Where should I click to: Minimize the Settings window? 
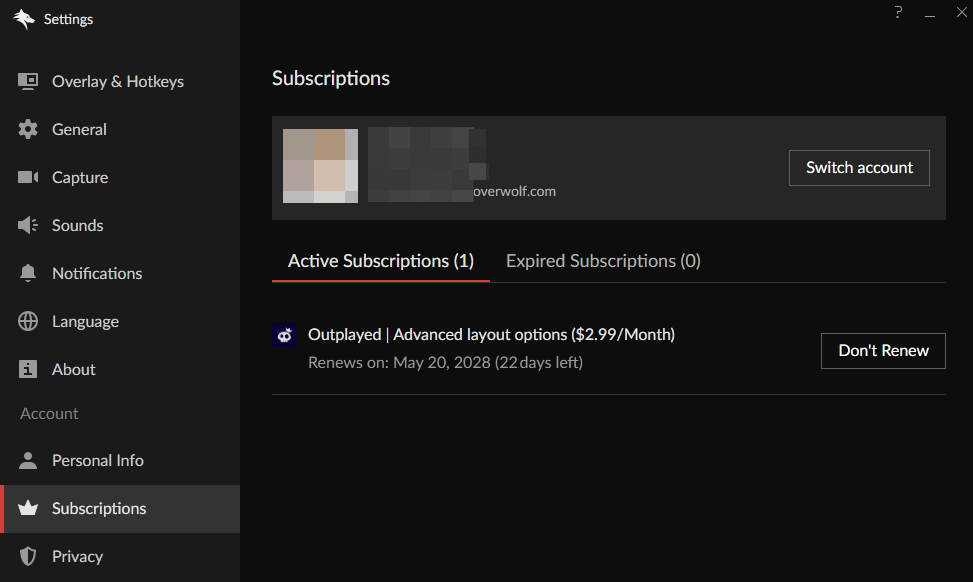tap(930, 14)
